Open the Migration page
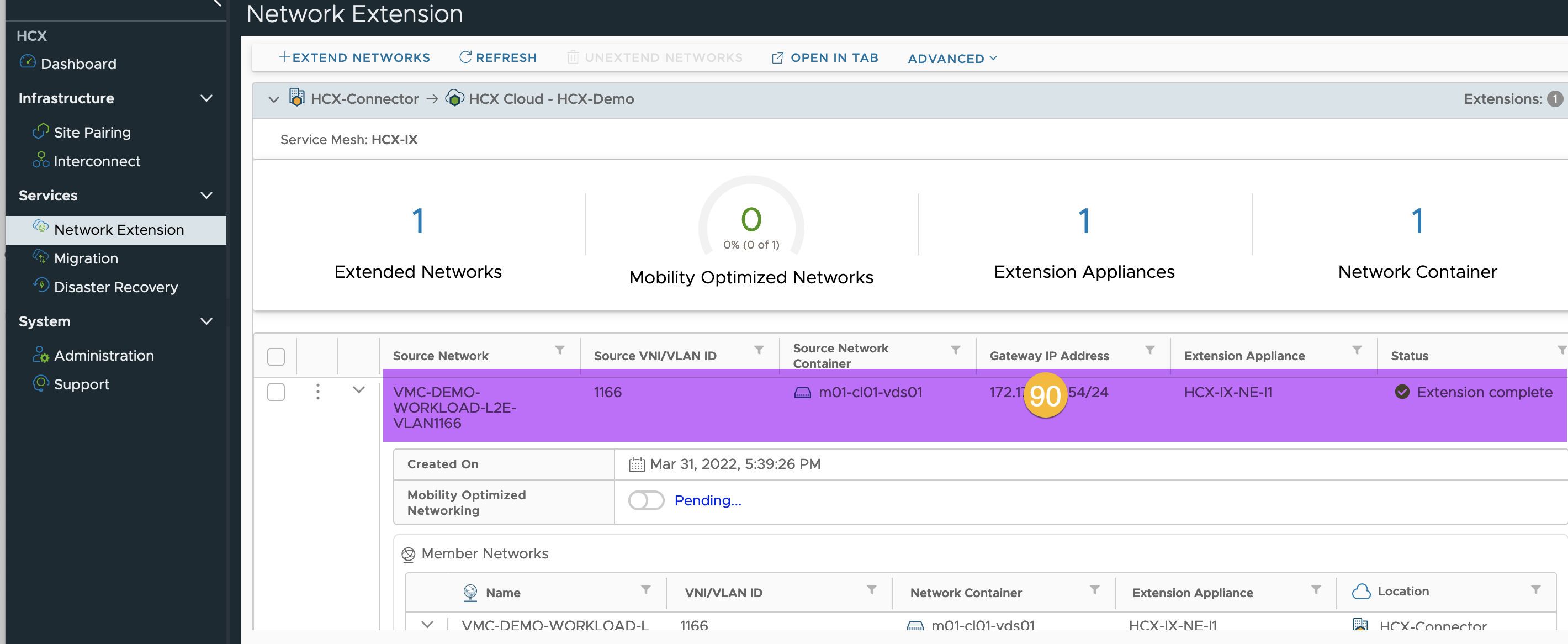The image size is (1568, 644). tap(86, 258)
